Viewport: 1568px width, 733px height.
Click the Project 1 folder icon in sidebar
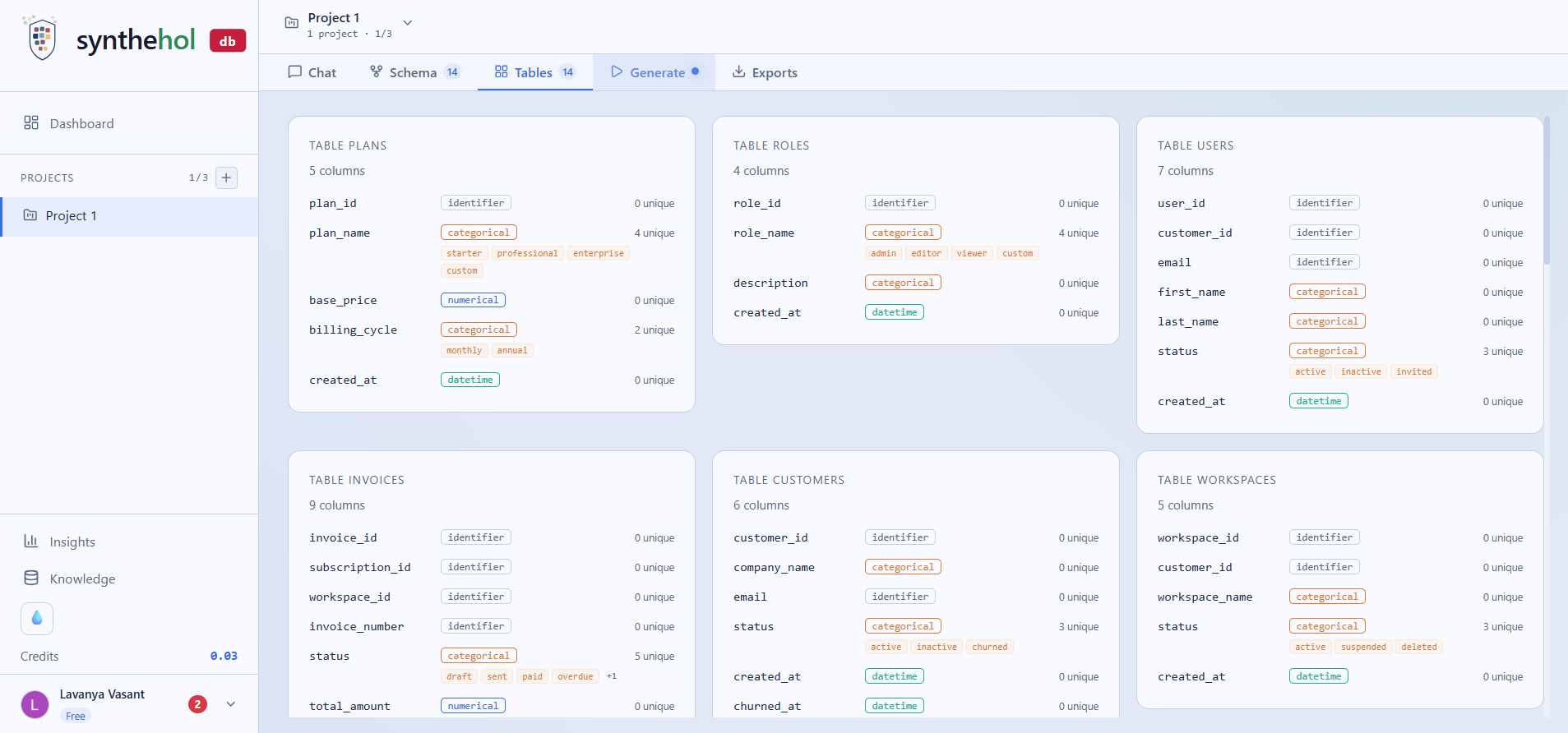tap(30, 215)
